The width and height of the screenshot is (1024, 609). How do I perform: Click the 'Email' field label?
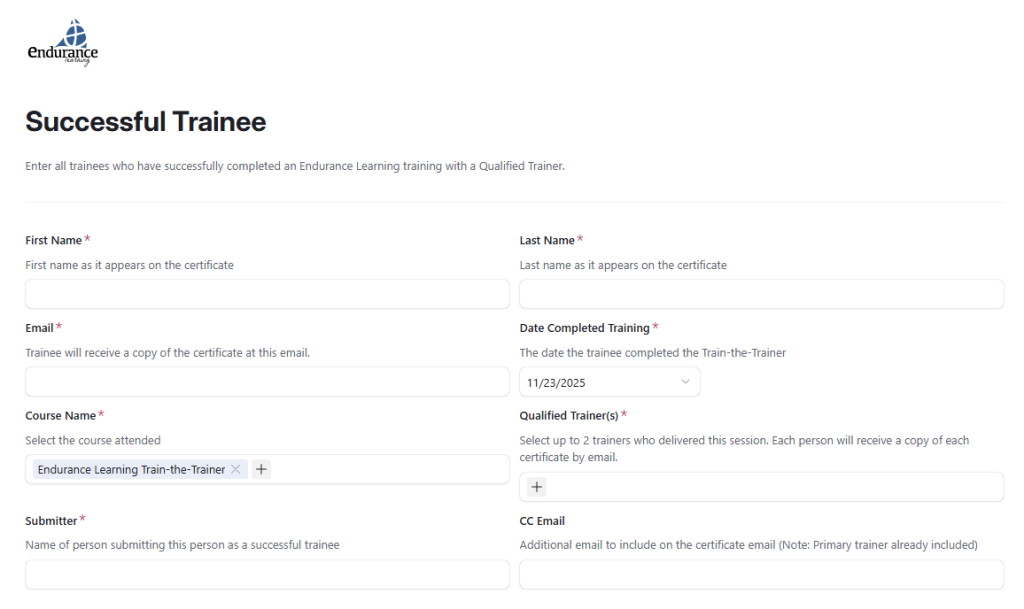point(39,328)
